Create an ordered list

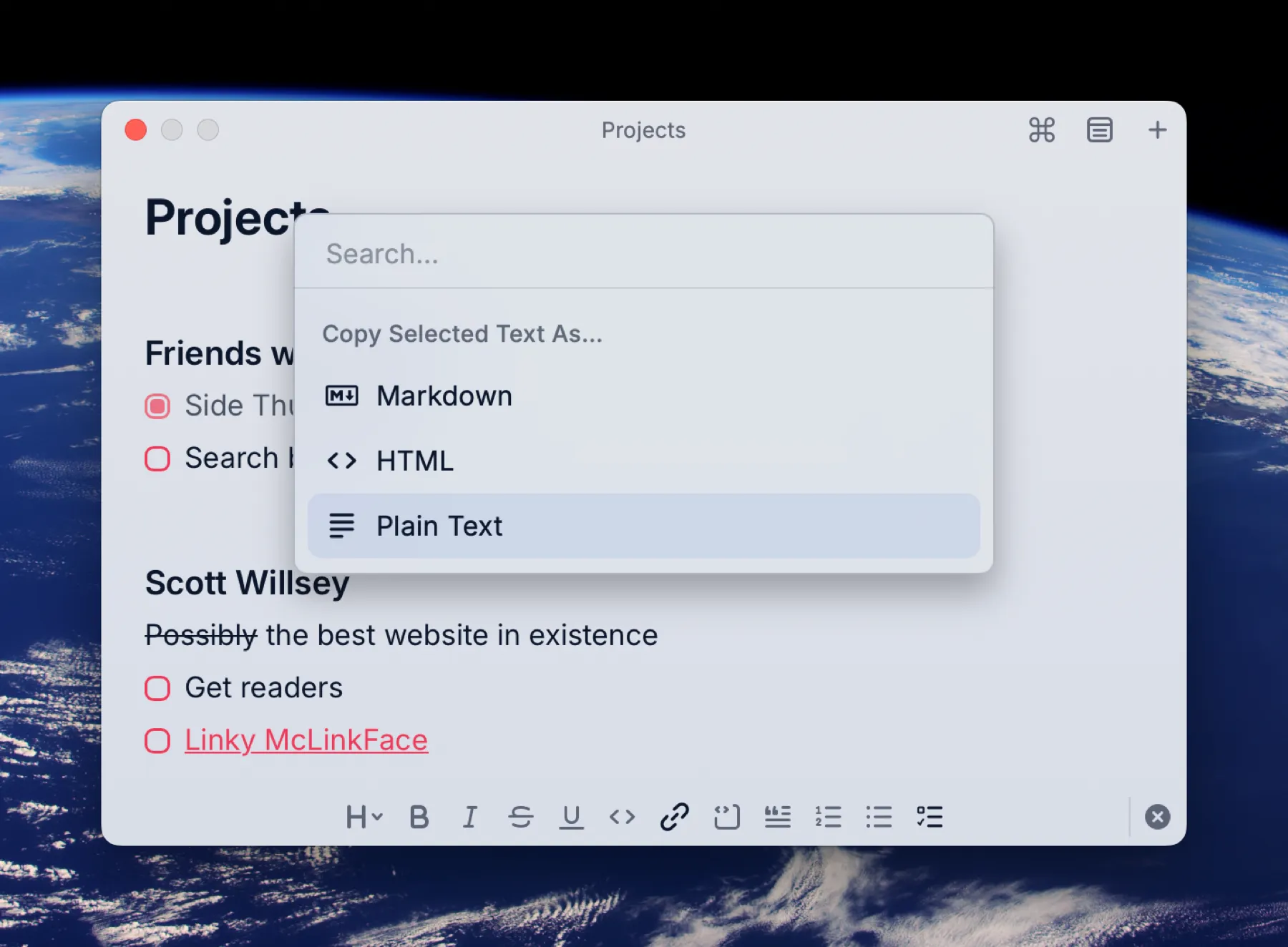click(x=828, y=816)
